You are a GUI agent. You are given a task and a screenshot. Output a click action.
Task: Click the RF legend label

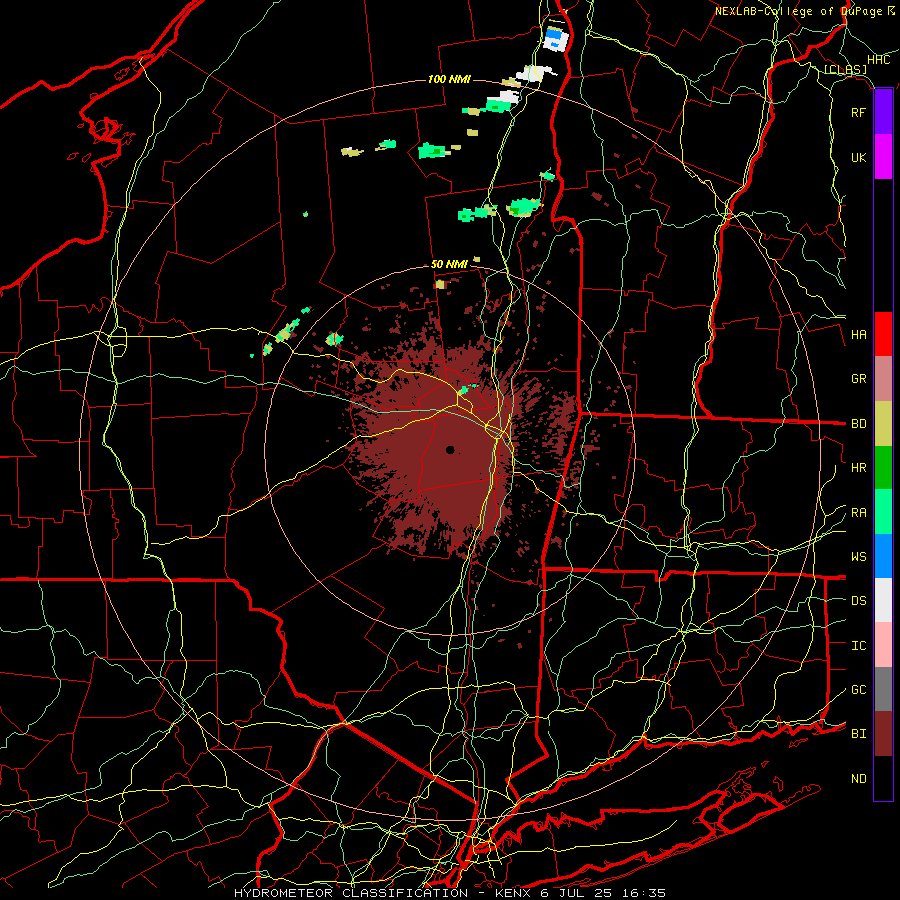coord(858,112)
